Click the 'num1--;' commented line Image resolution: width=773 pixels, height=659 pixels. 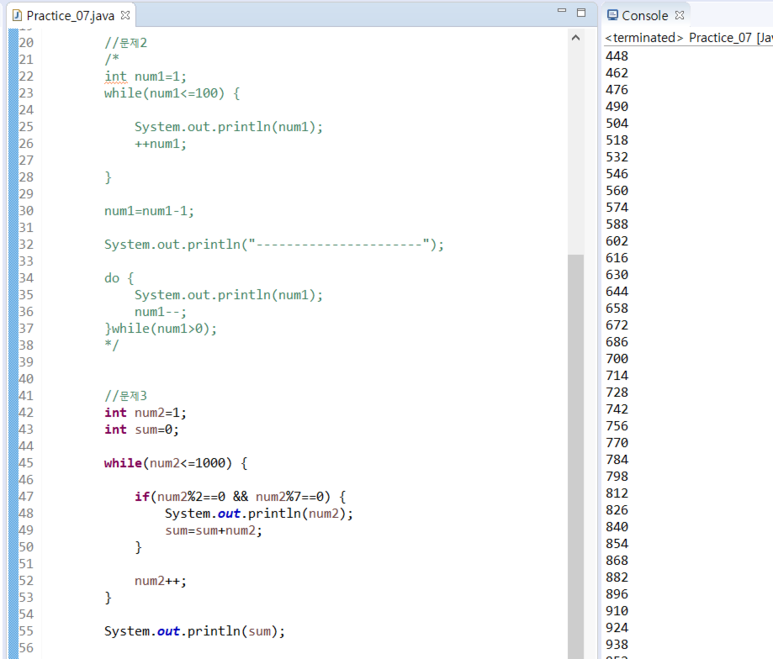(x=160, y=312)
